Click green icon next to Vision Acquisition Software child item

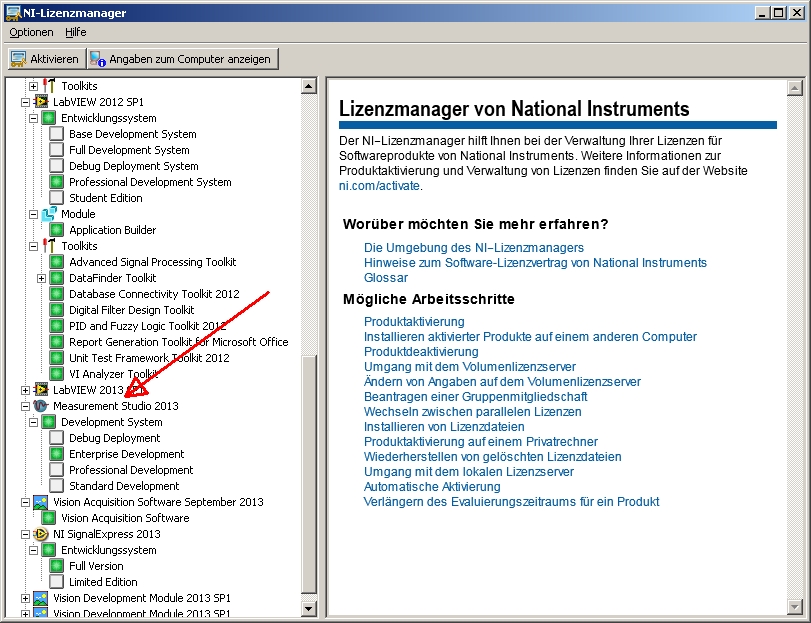pyautogui.click(x=49, y=518)
